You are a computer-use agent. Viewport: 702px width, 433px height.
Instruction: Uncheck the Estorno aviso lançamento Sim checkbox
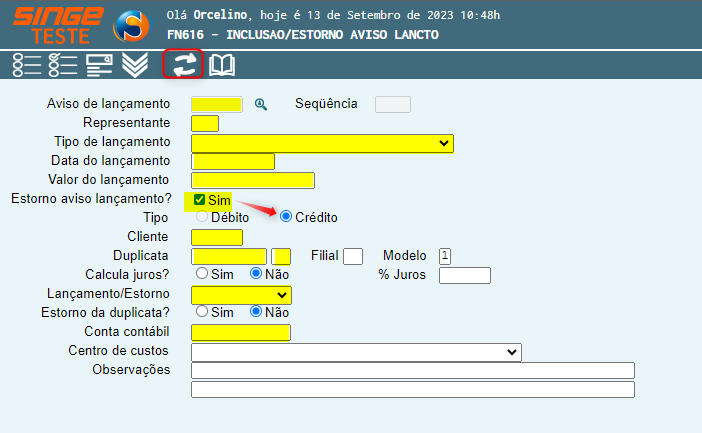pyautogui.click(x=199, y=199)
